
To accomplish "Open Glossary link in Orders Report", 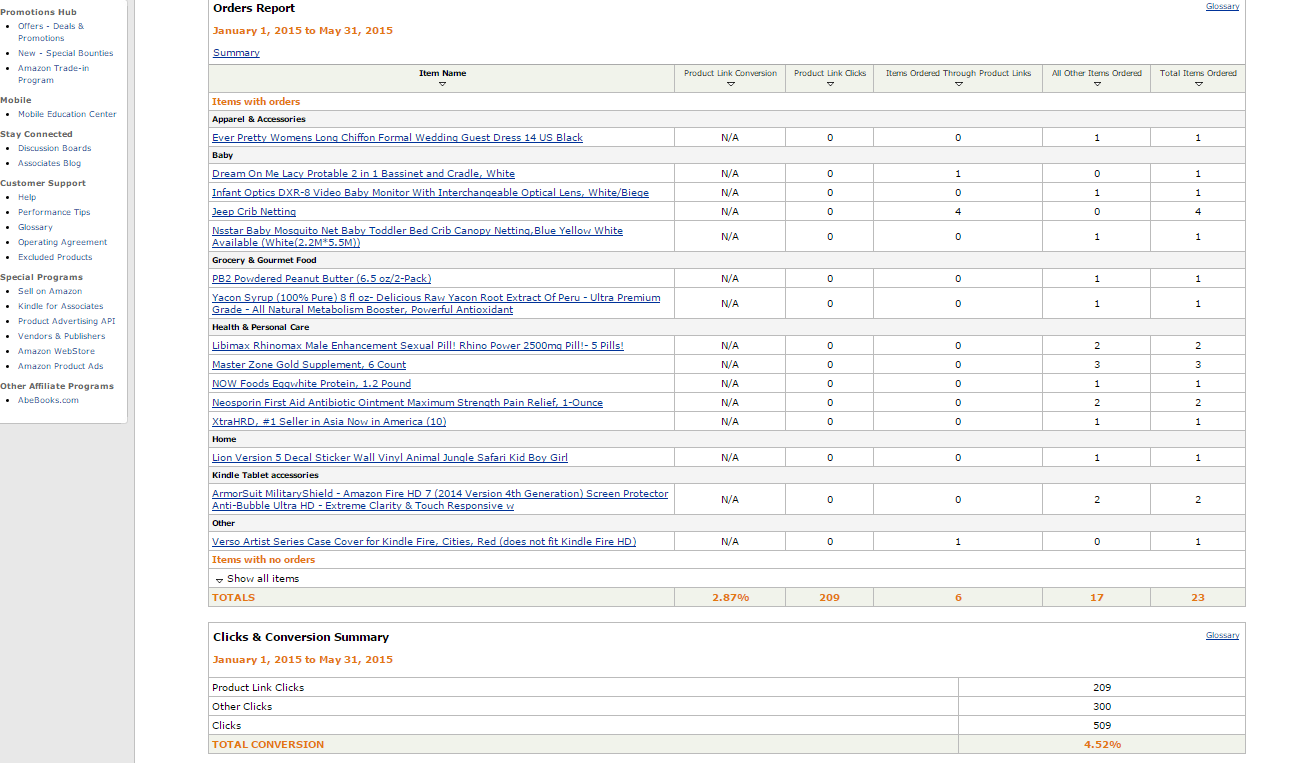I will pos(1222,7).
